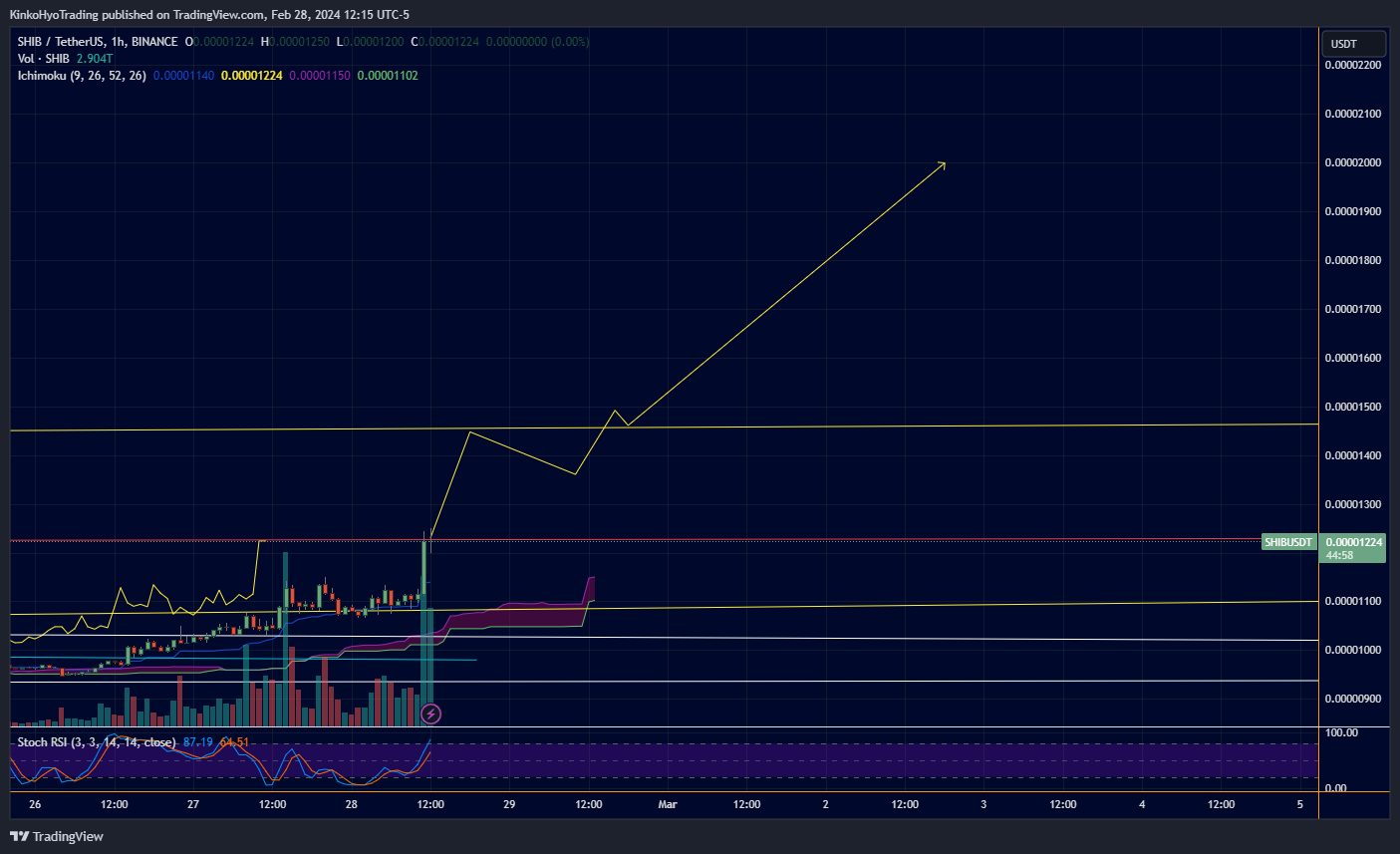Screen dimensions: 1400x854
Task: Click the 29 date label on the time axis
Action: point(509,804)
